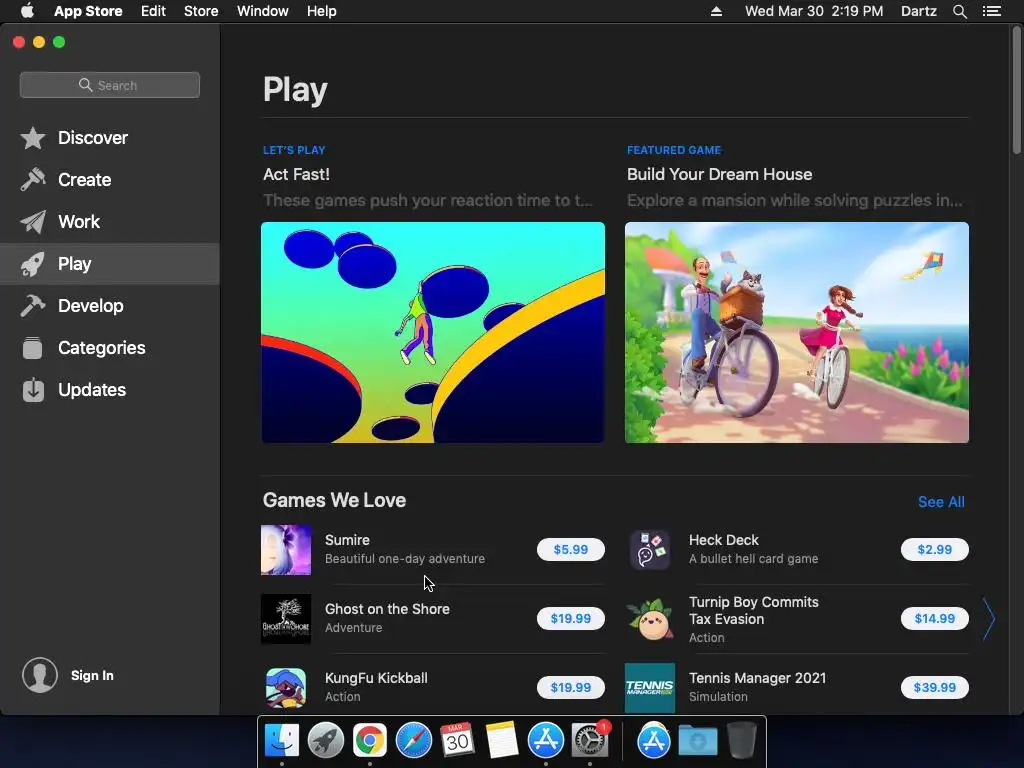
Task: Open the Trash in the Dock
Action: 741,741
